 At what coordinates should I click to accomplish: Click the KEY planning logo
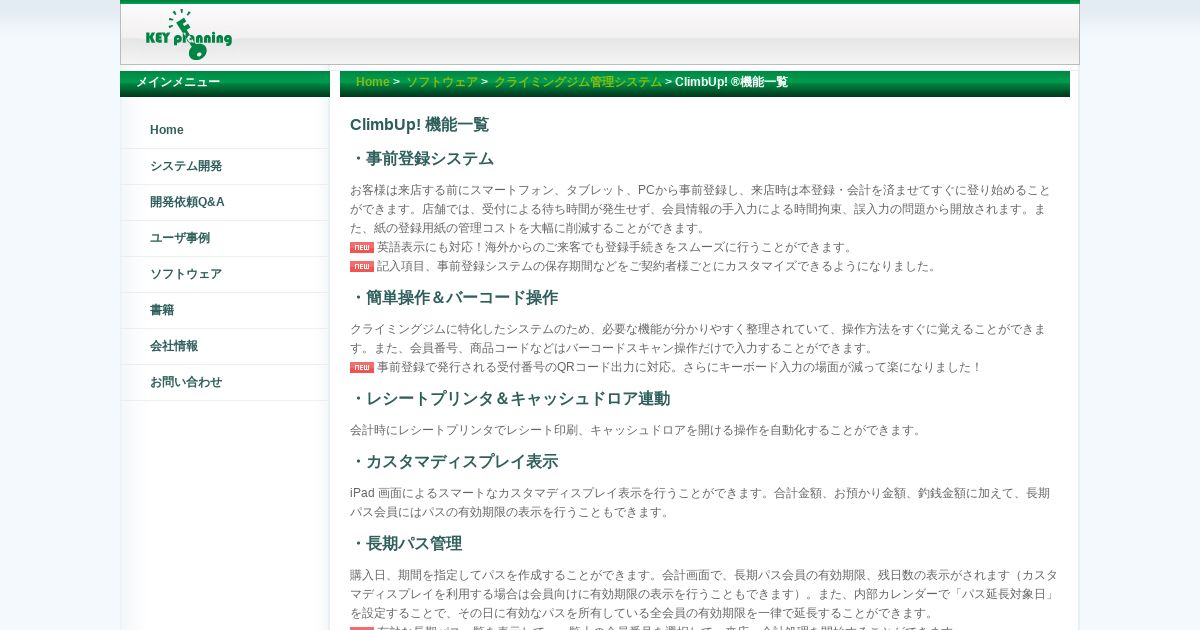189,35
